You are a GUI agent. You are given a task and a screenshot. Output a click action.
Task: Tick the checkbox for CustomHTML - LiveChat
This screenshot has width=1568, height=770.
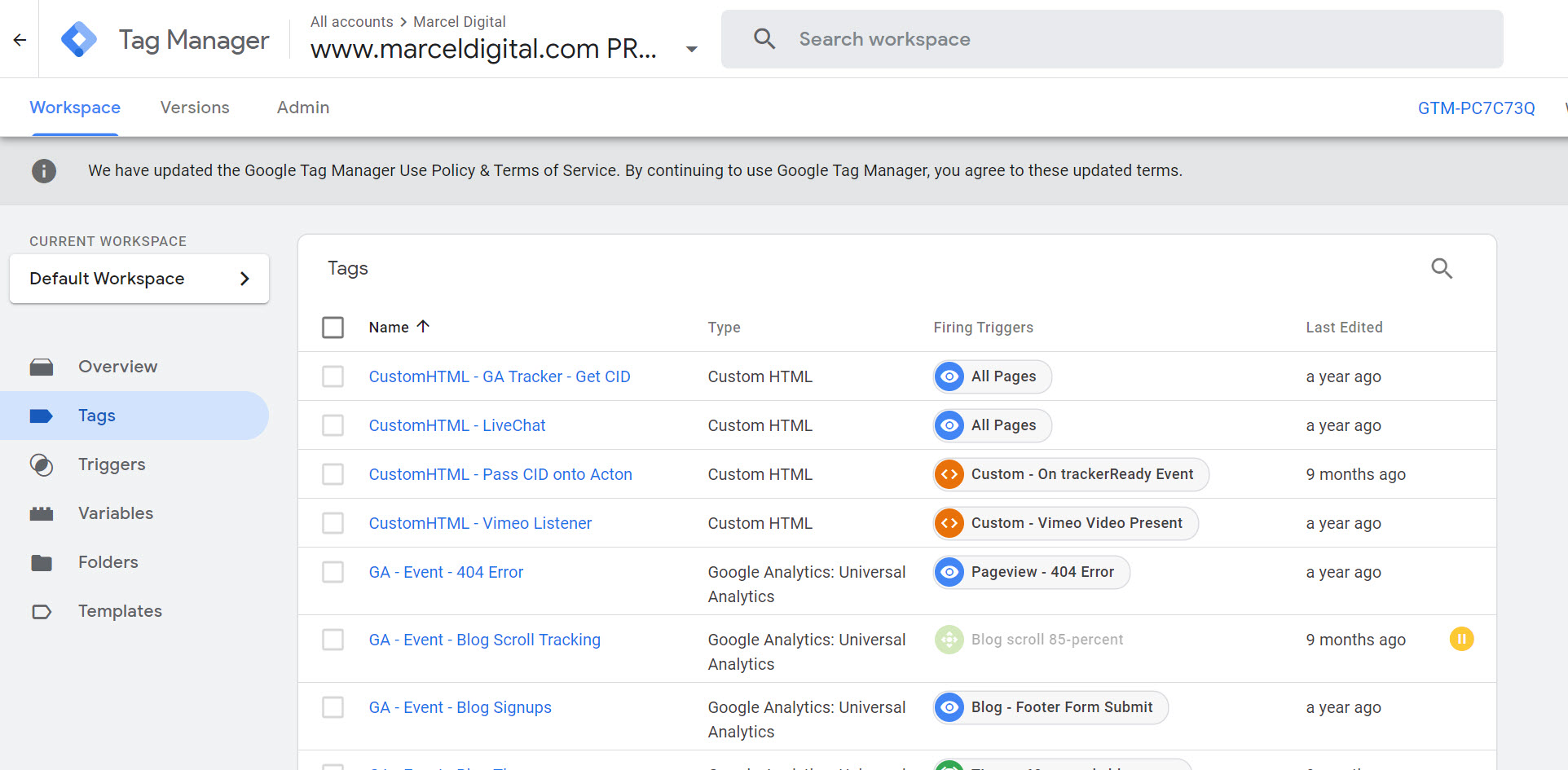pos(333,425)
